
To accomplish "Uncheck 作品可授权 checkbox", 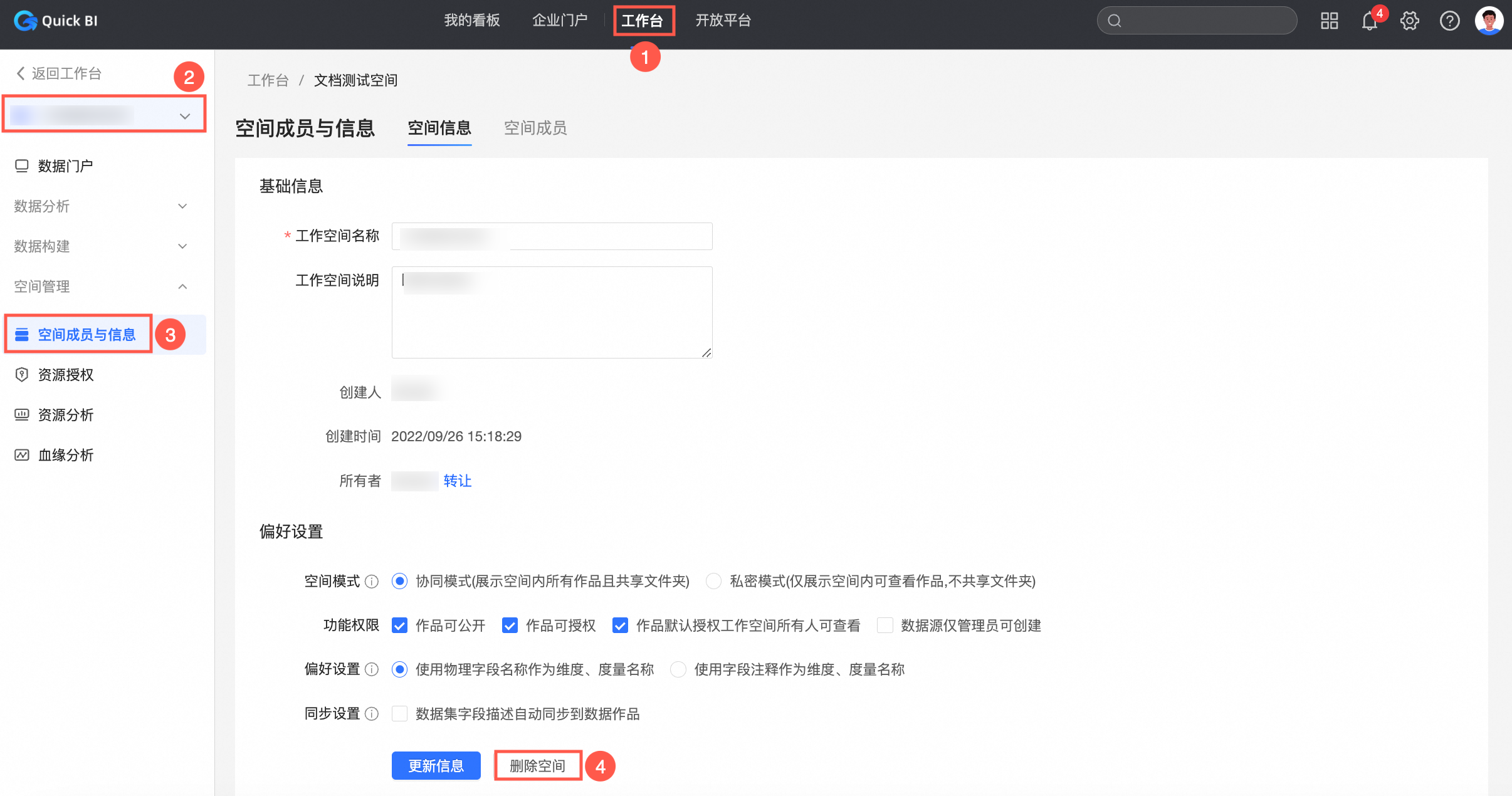I will point(510,626).
